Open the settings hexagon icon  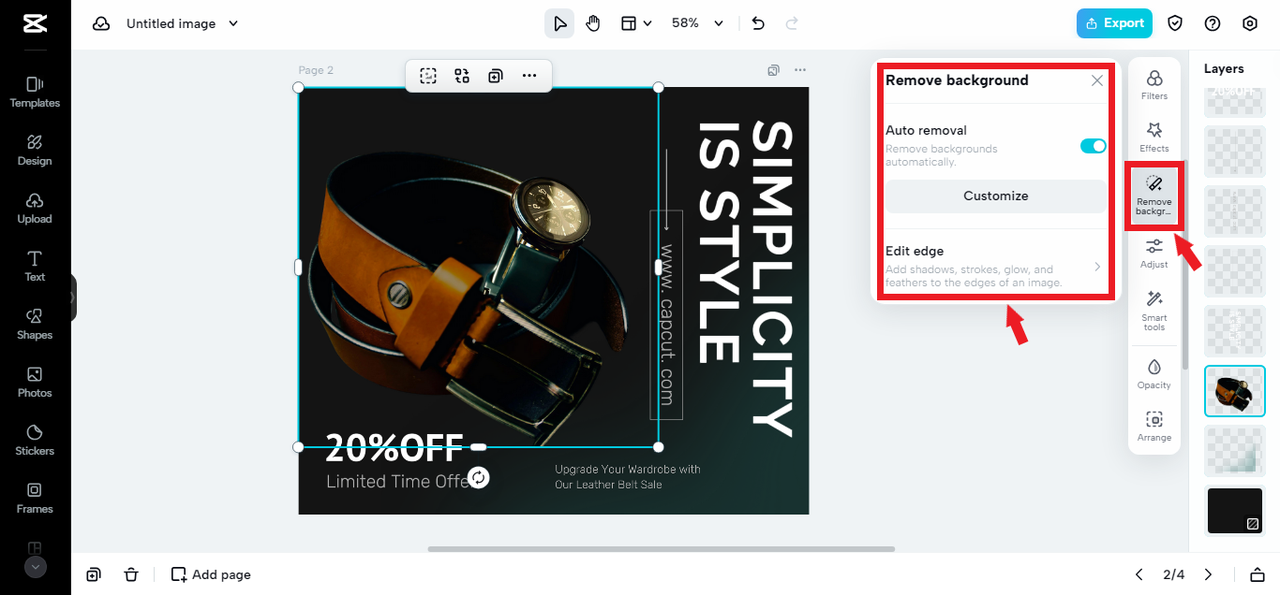click(x=1250, y=23)
